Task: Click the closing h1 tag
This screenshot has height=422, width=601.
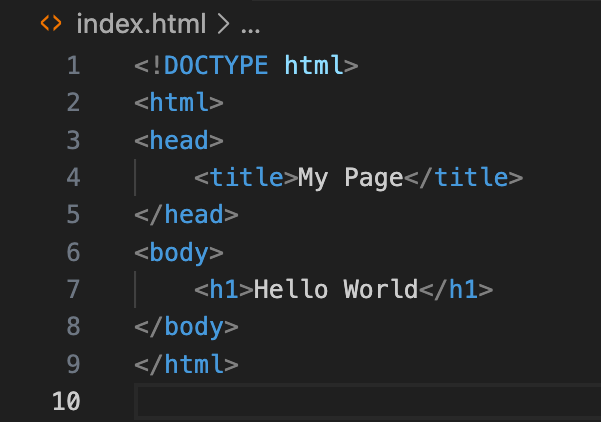Action: pos(456,289)
